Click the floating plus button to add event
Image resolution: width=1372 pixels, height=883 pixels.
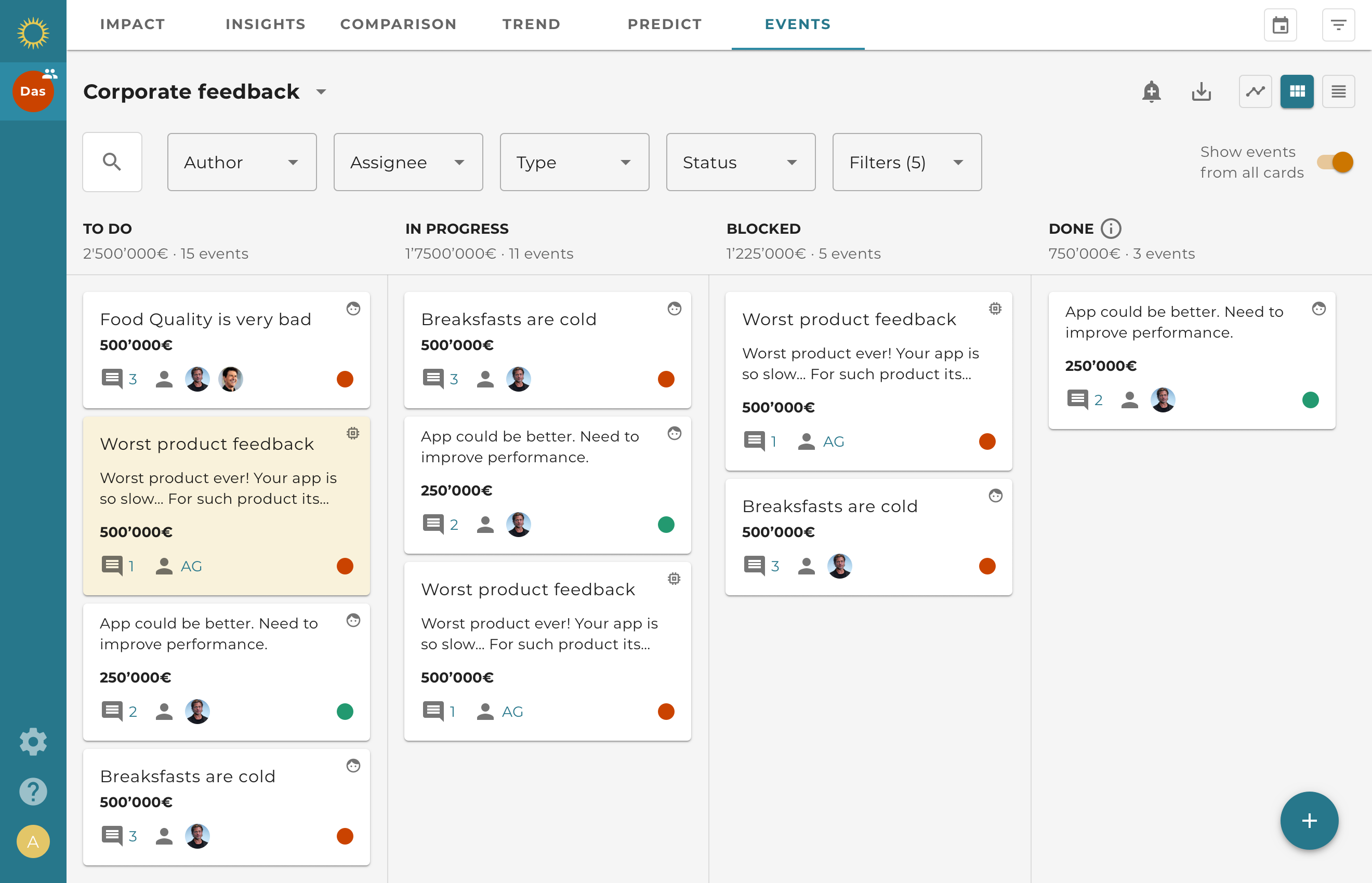click(x=1309, y=820)
